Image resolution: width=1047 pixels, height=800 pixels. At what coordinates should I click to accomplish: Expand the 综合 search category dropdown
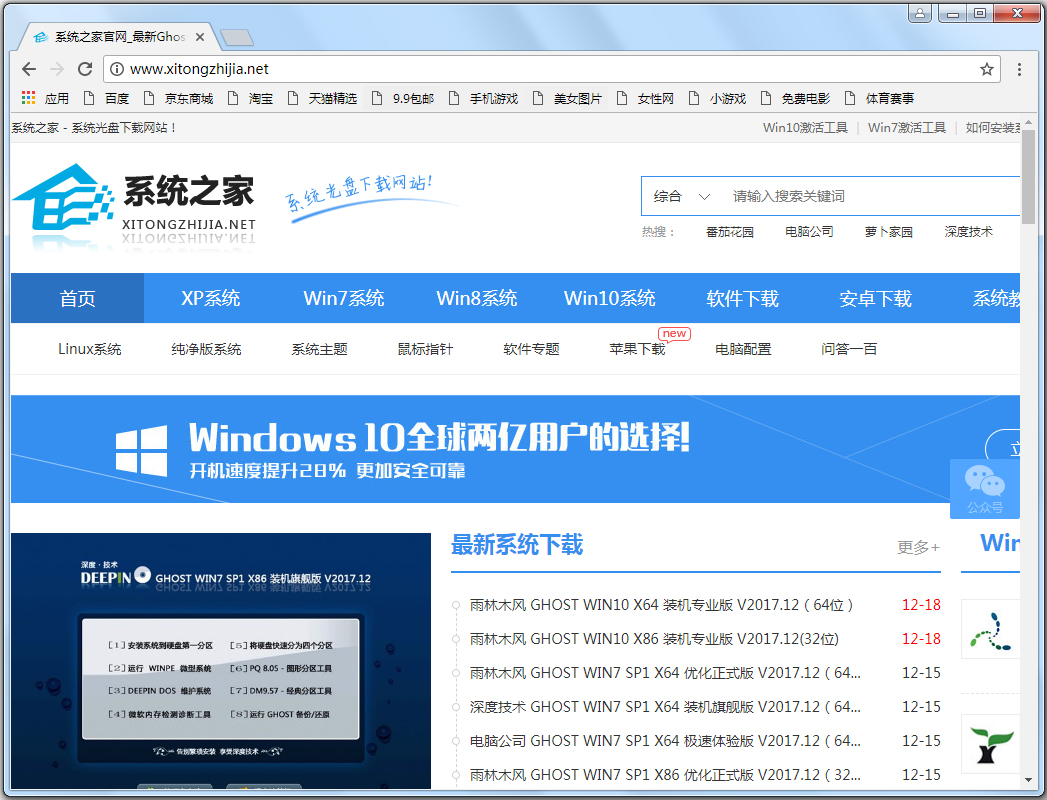coord(682,196)
